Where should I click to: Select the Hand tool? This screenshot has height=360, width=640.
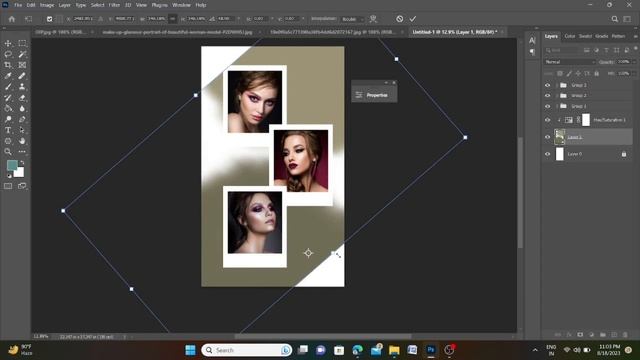(x=22, y=141)
